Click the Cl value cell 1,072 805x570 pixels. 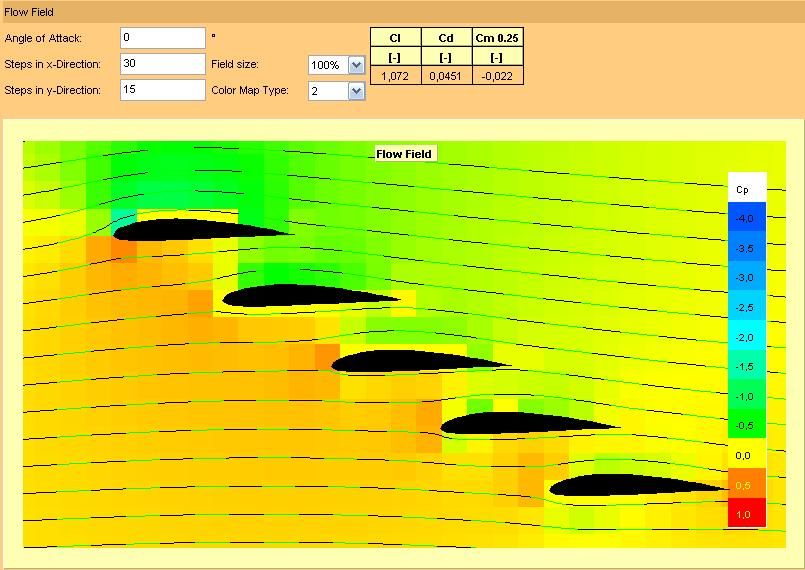[x=395, y=76]
